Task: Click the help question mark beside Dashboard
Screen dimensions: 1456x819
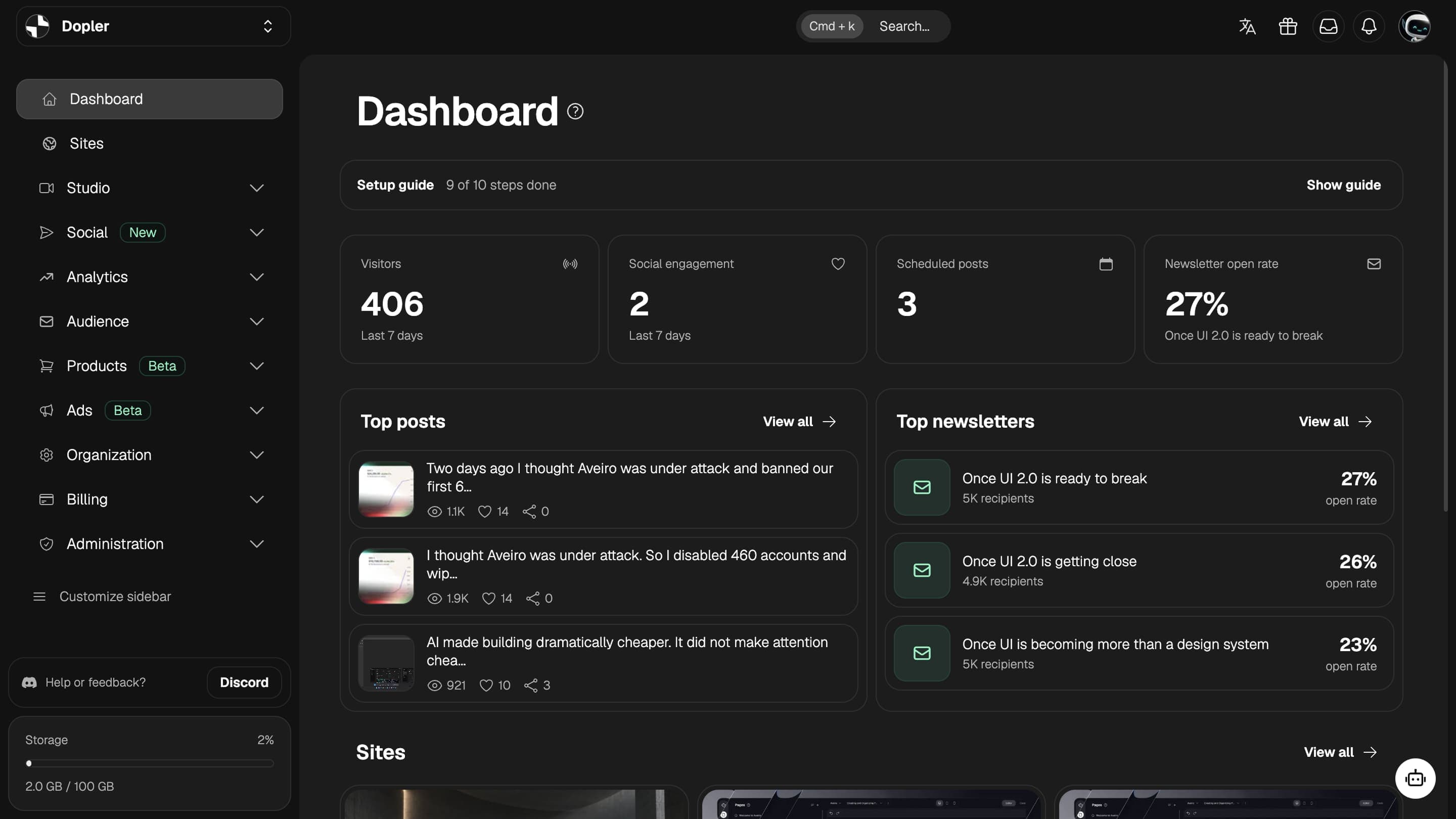Action: (575, 111)
